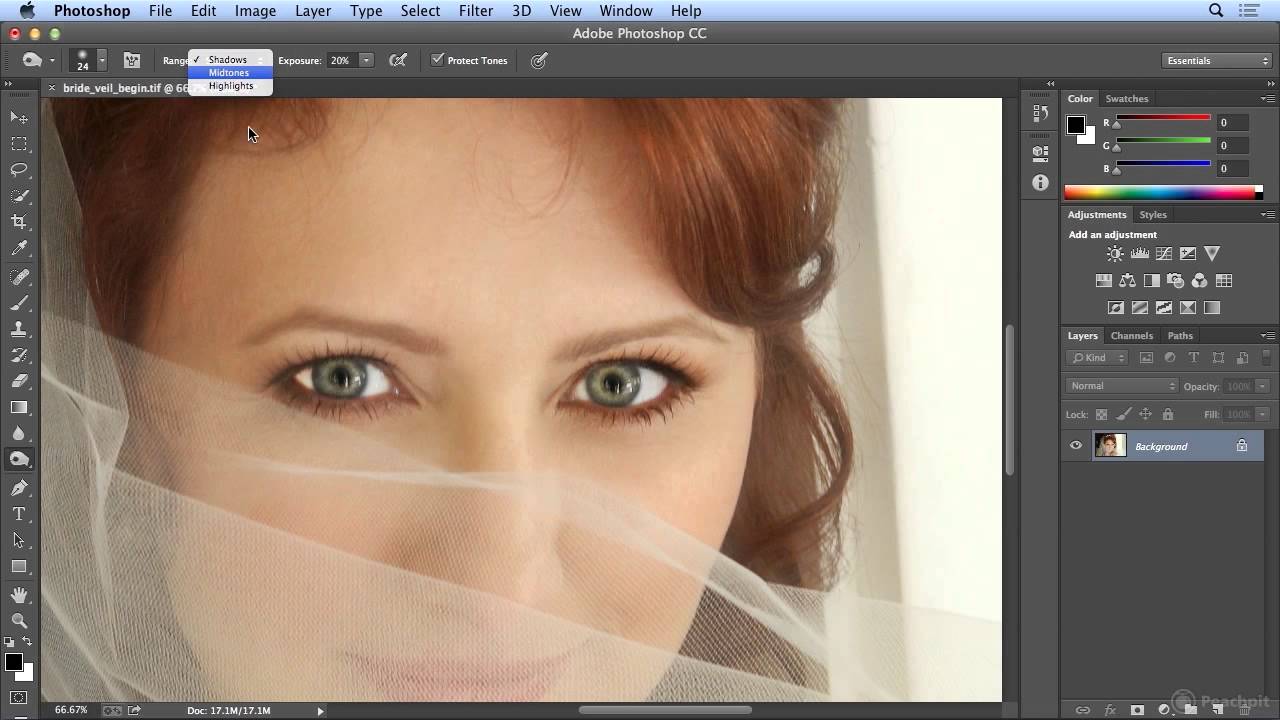This screenshot has width=1280, height=720.
Task: Choose Highlights in the Range list
Action: [230, 86]
